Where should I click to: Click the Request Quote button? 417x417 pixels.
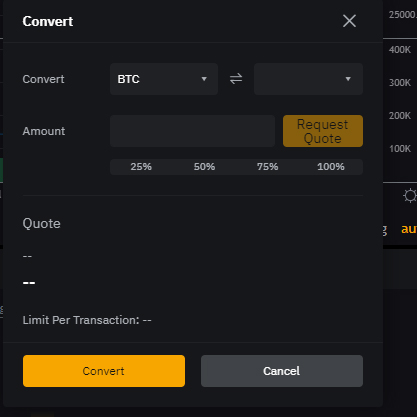point(323,131)
